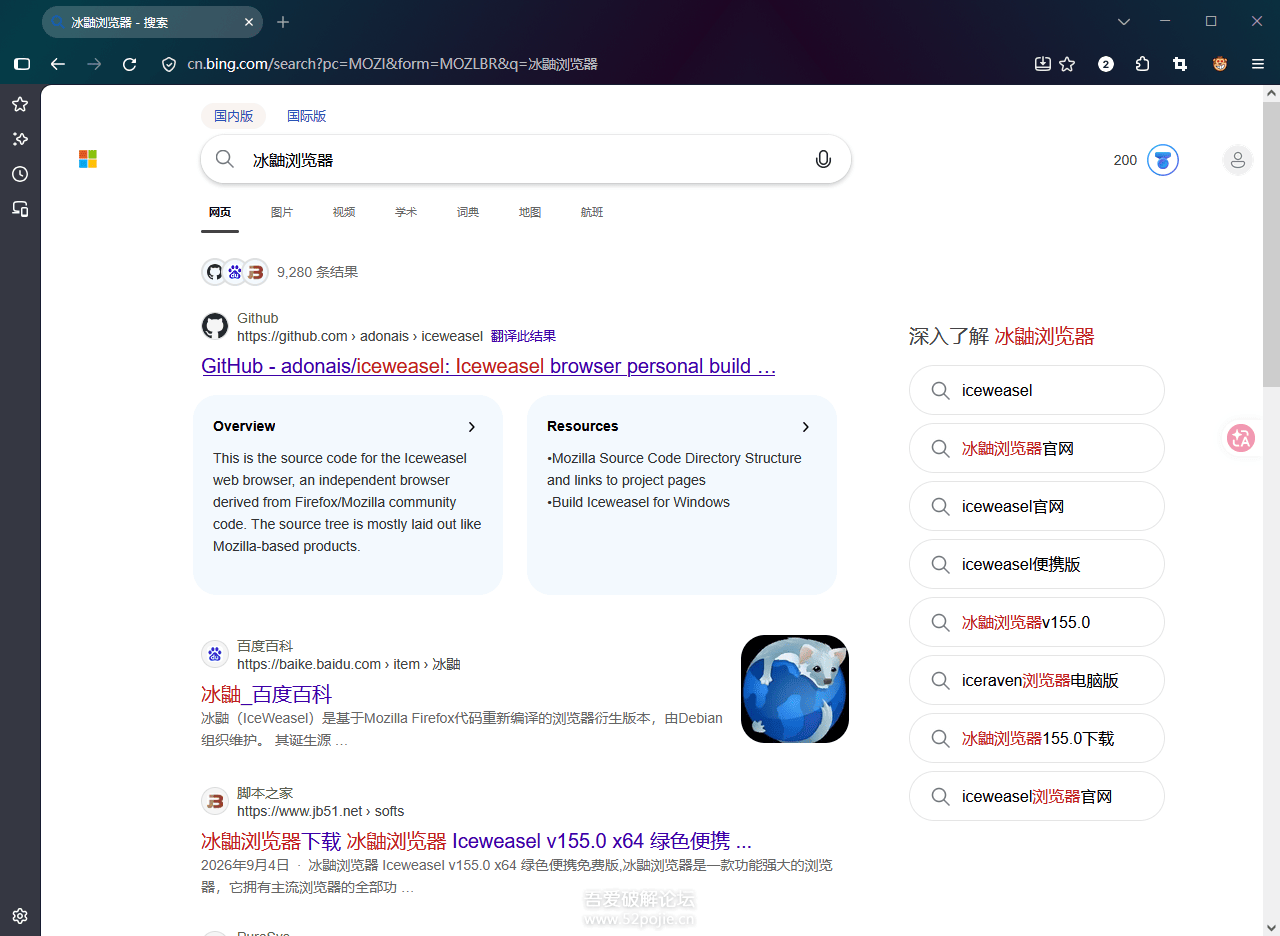Open the AI chatbot sparkle sidebar icon
The height and width of the screenshot is (936, 1280).
click(x=20, y=139)
